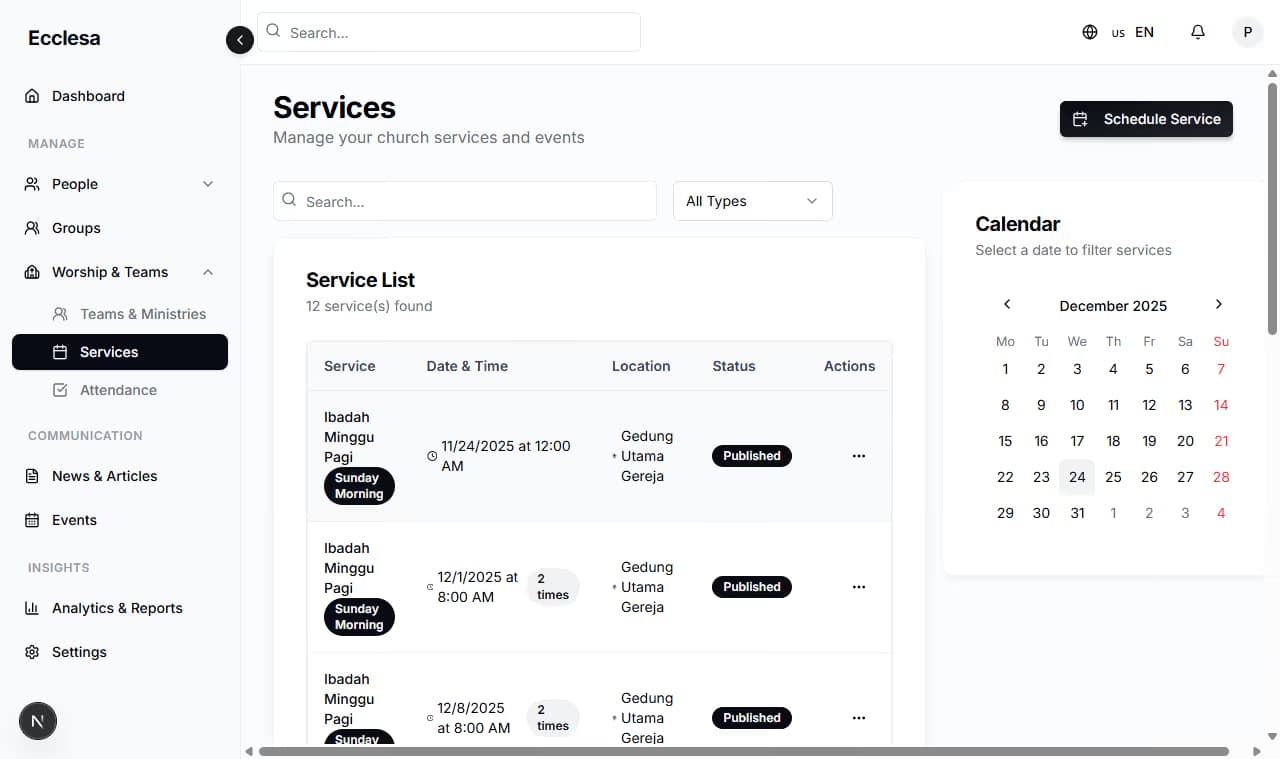This screenshot has width=1280, height=759.
Task: Open the user avatar P menu
Action: [x=1247, y=32]
